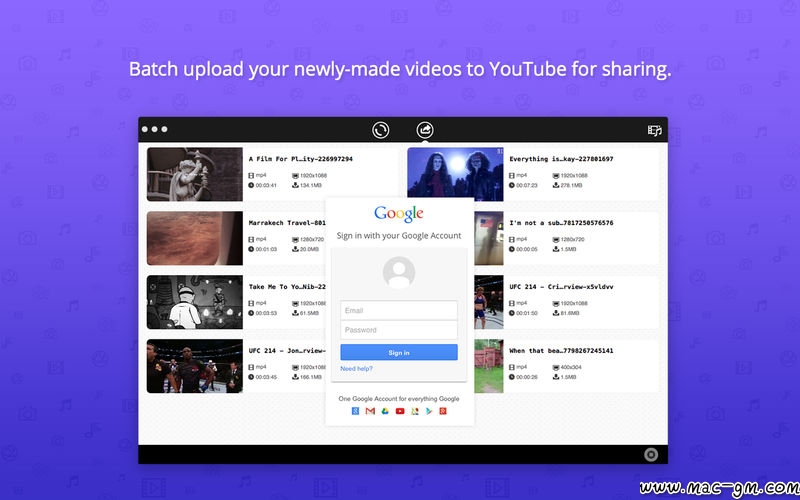Open the Need help? link
Screen dimensions: 800x500
(356, 368)
